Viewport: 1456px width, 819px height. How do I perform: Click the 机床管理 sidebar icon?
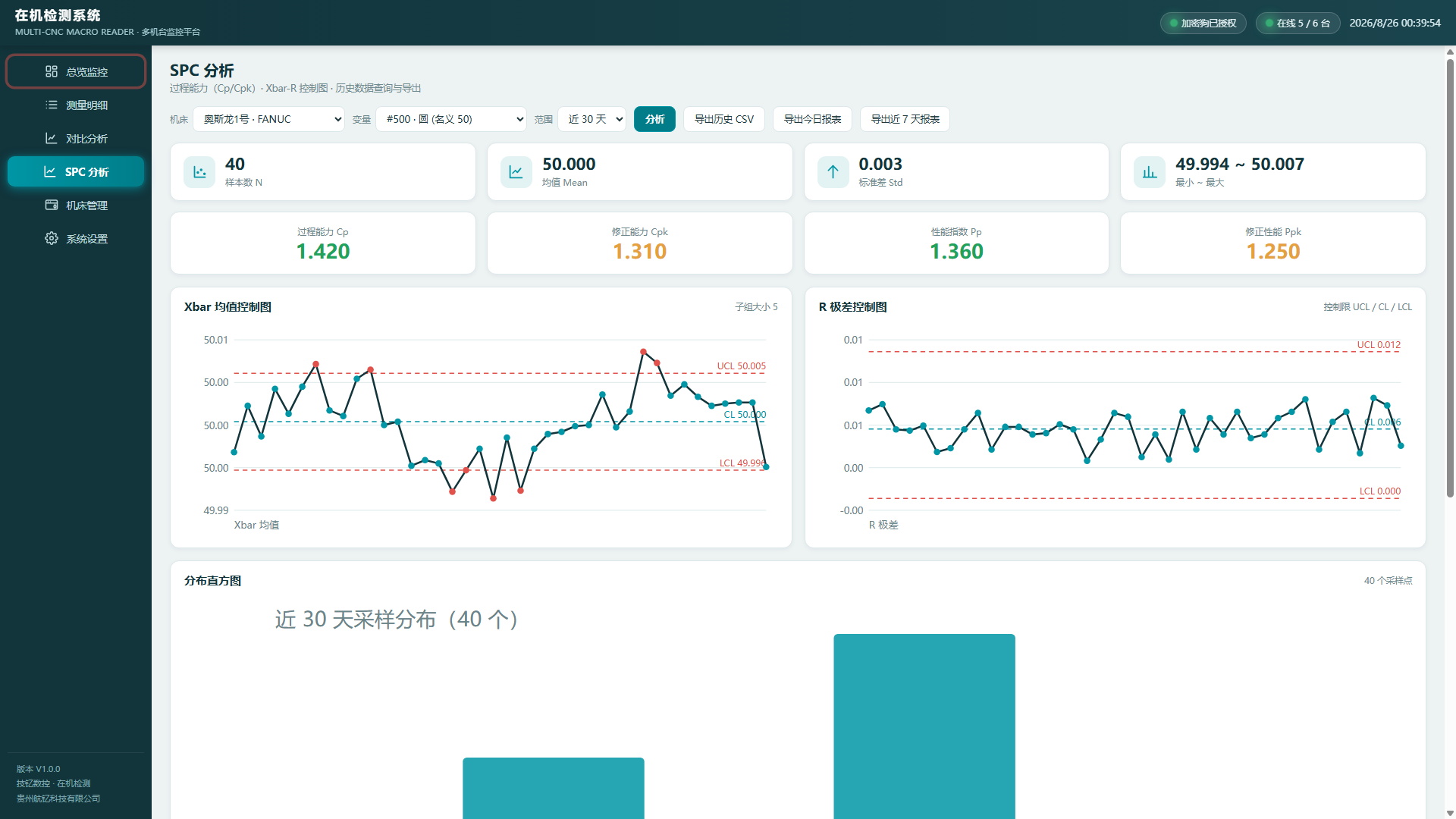click(52, 205)
